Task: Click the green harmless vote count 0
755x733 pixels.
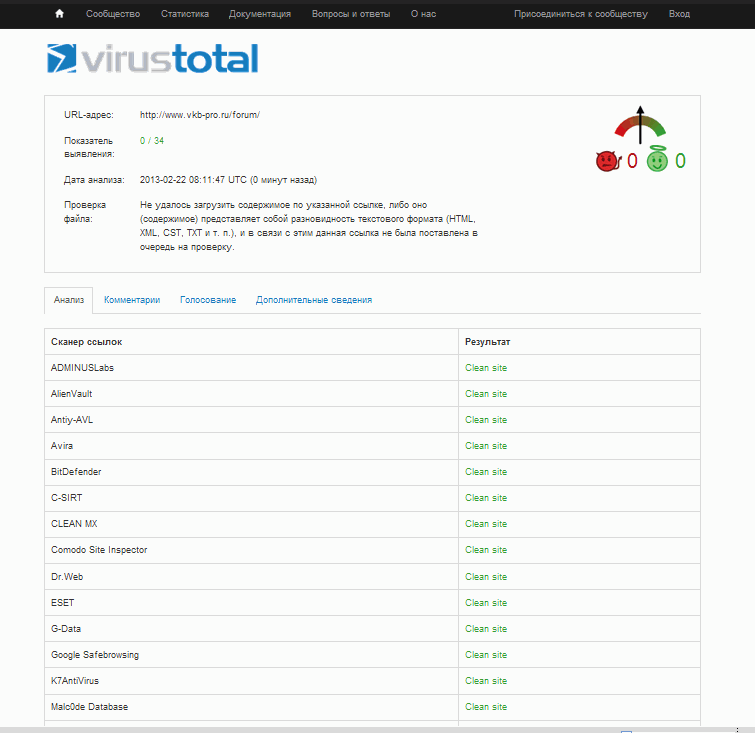Action: 680,161
